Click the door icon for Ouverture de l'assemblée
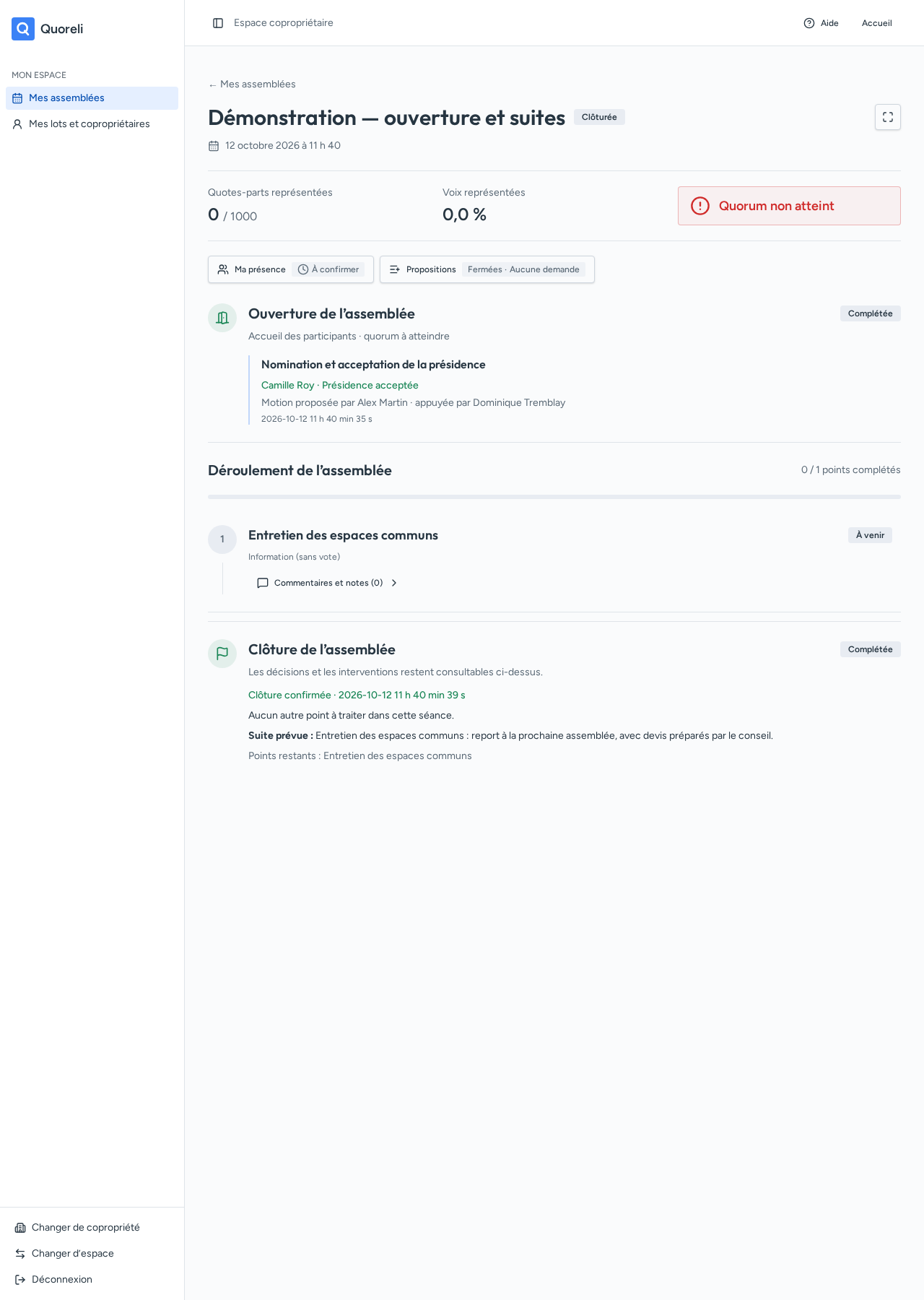Viewport: 924px width, 1300px height. 222,318
